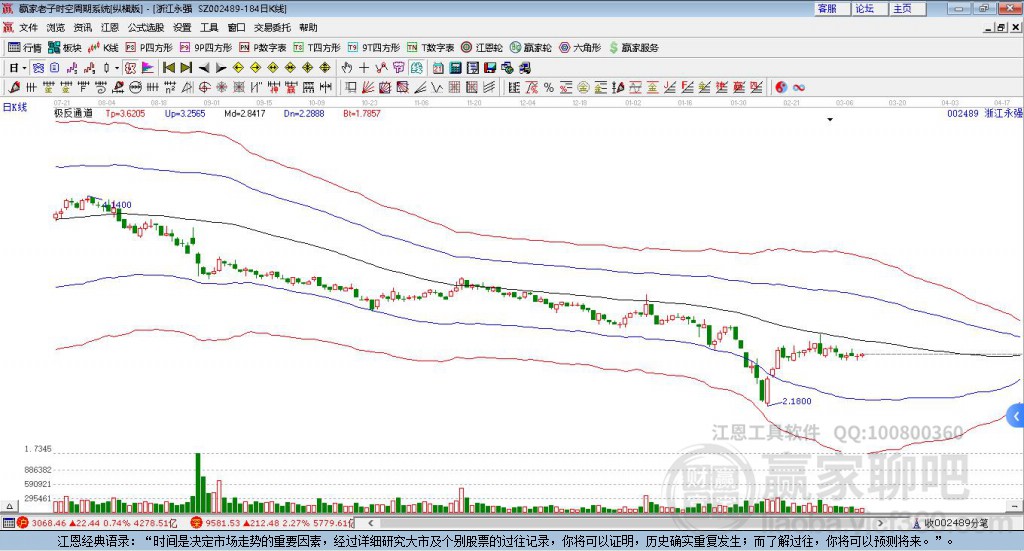The height and width of the screenshot is (551, 1024).
Task: Click the 极反通道 indicator label
Action: point(73,113)
